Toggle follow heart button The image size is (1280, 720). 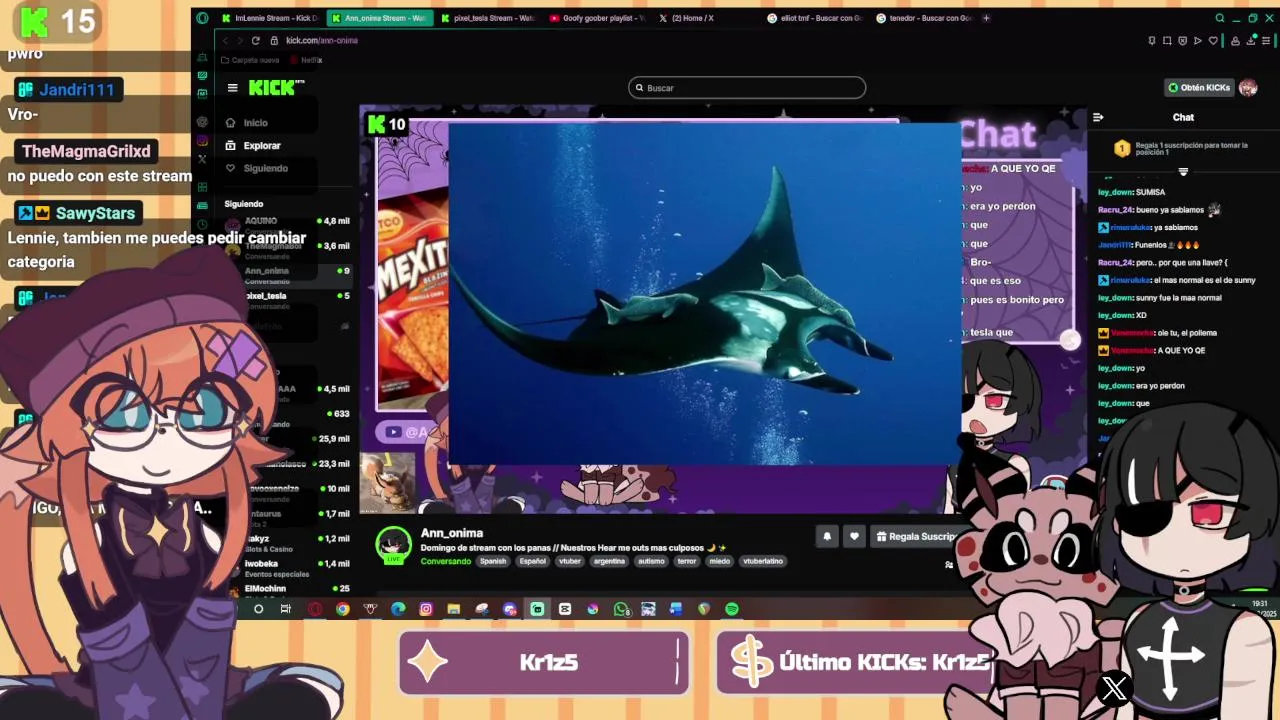[854, 537]
